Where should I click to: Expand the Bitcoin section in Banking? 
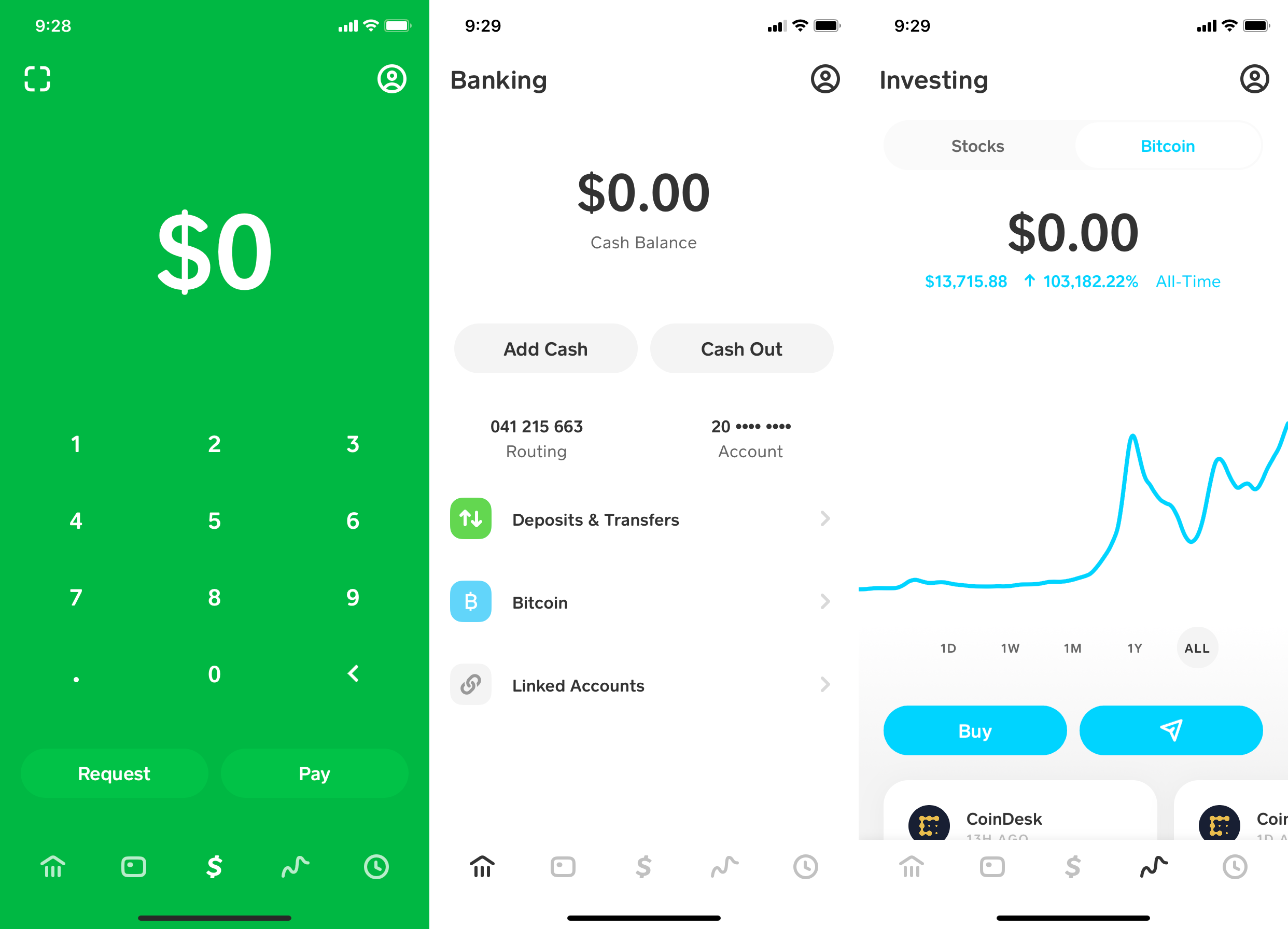point(644,601)
